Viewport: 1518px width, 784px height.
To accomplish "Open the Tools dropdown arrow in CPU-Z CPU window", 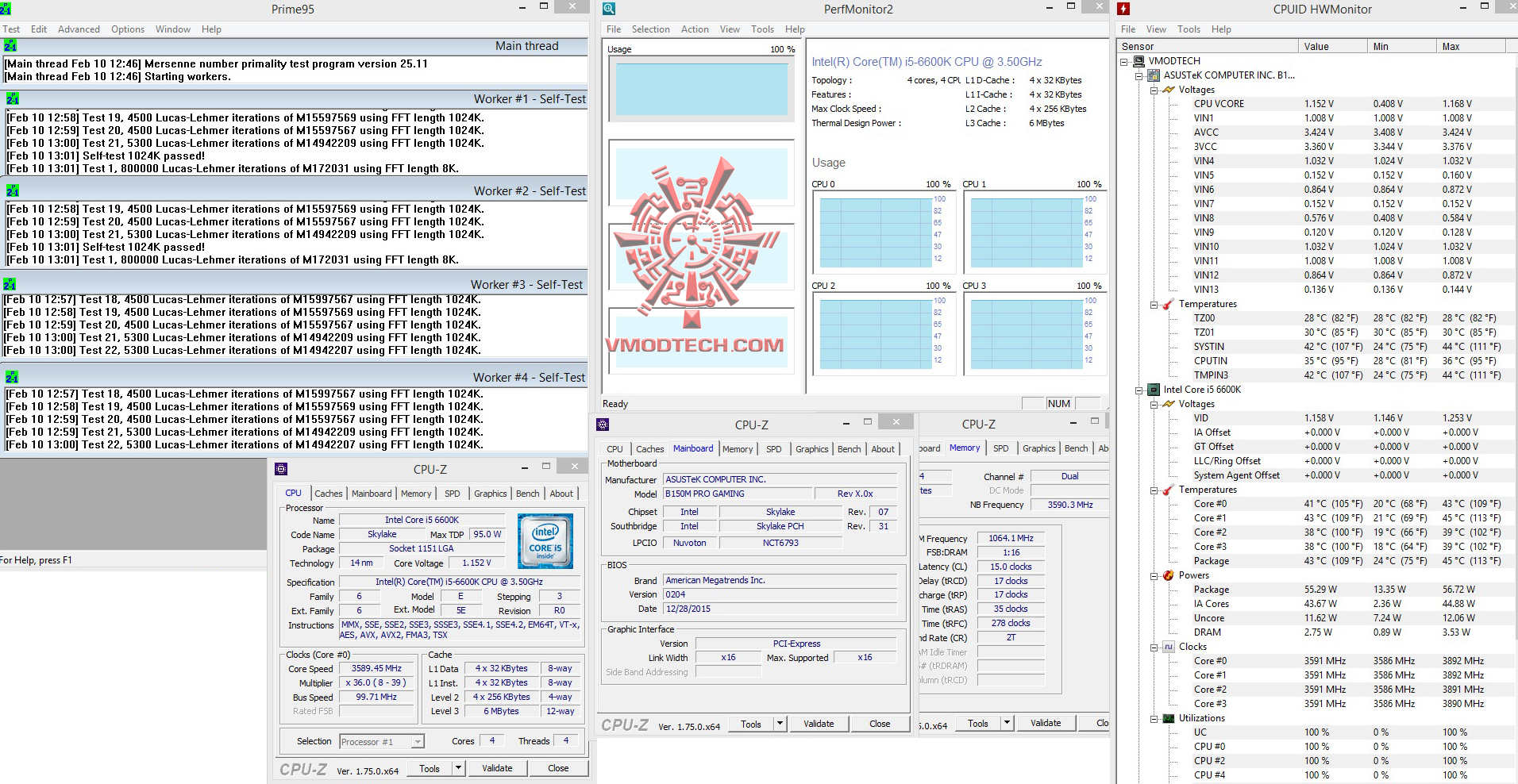I will point(458,768).
